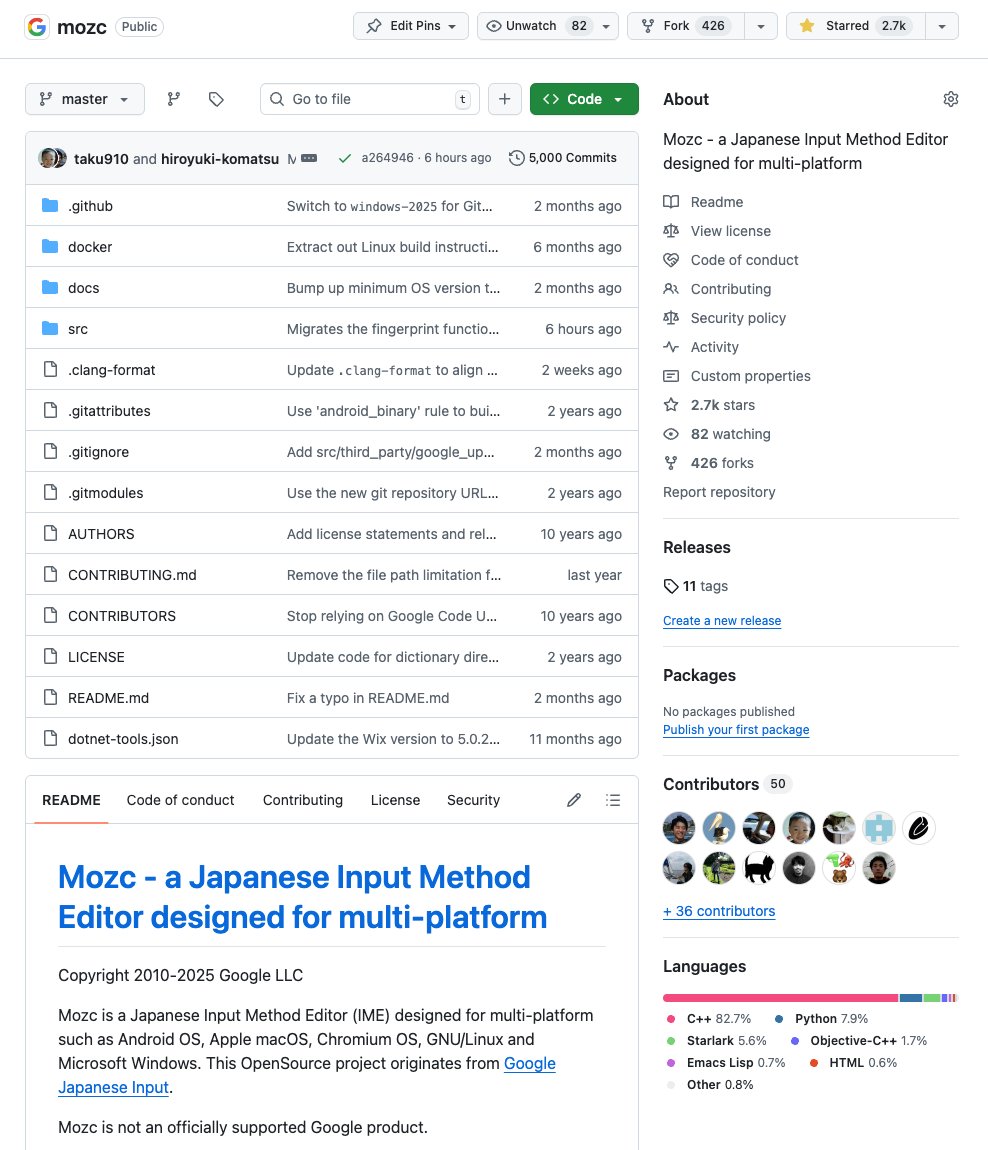Click the Starlark language color dot
Image resolution: width=988 pixels, height=1150 pixels.
coord(671,1041)
